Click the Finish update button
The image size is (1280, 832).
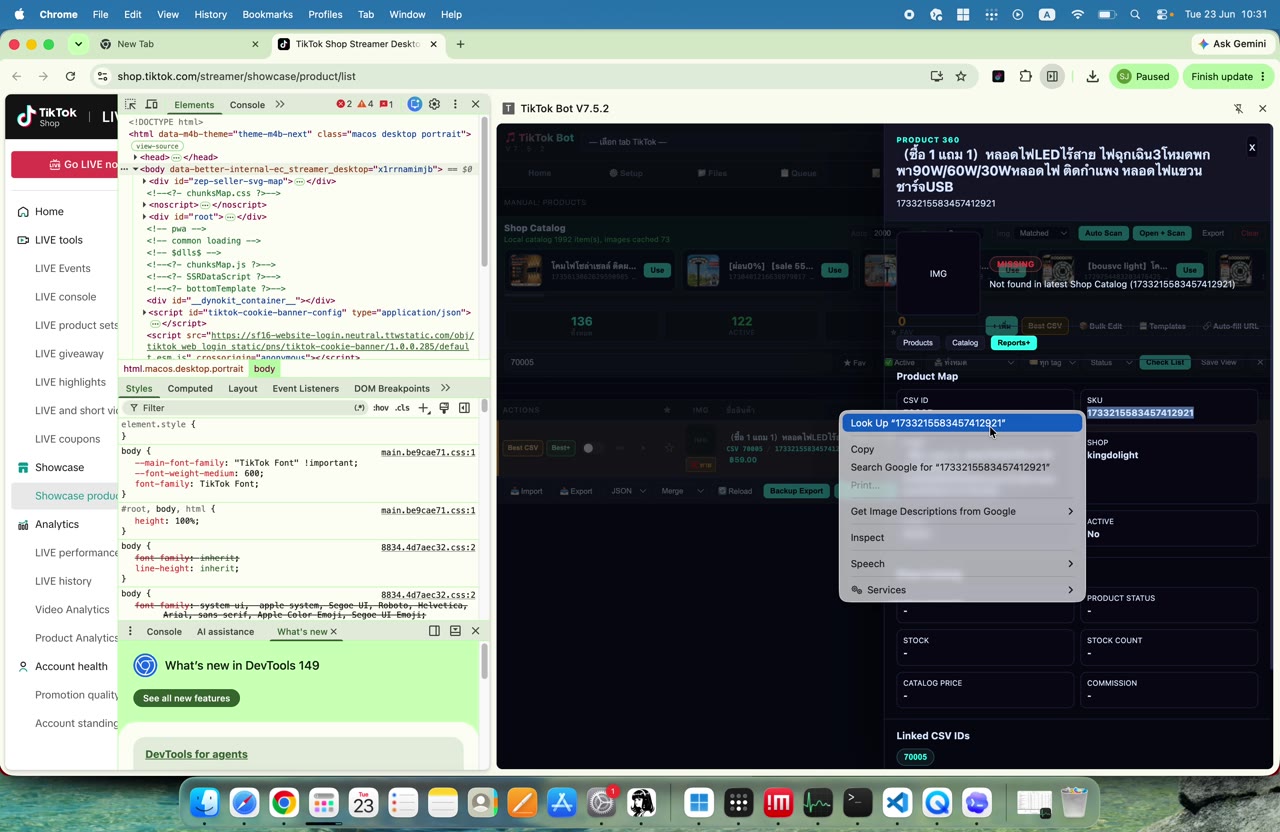[x=1228, y=76]
